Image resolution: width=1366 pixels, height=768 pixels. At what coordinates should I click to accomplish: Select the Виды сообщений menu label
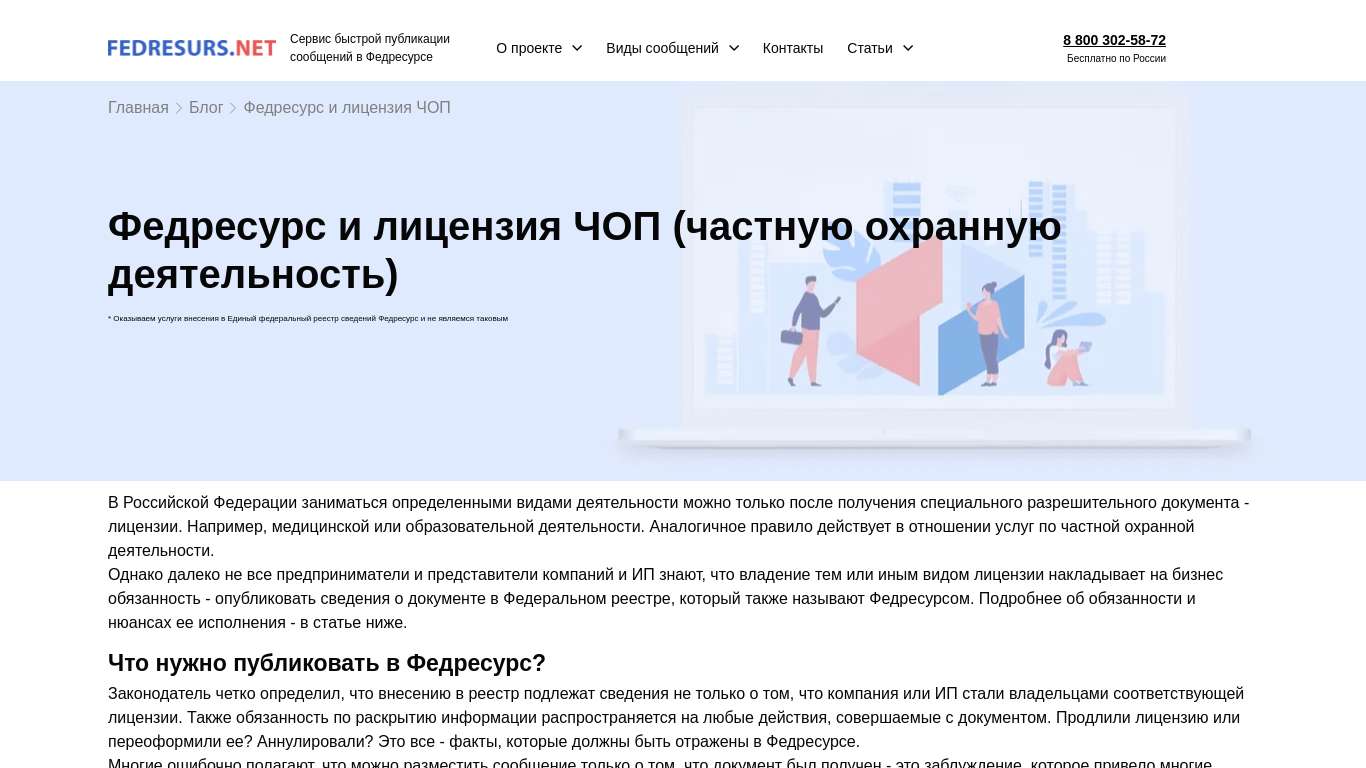pyautogui.click(x=662, y=48)
